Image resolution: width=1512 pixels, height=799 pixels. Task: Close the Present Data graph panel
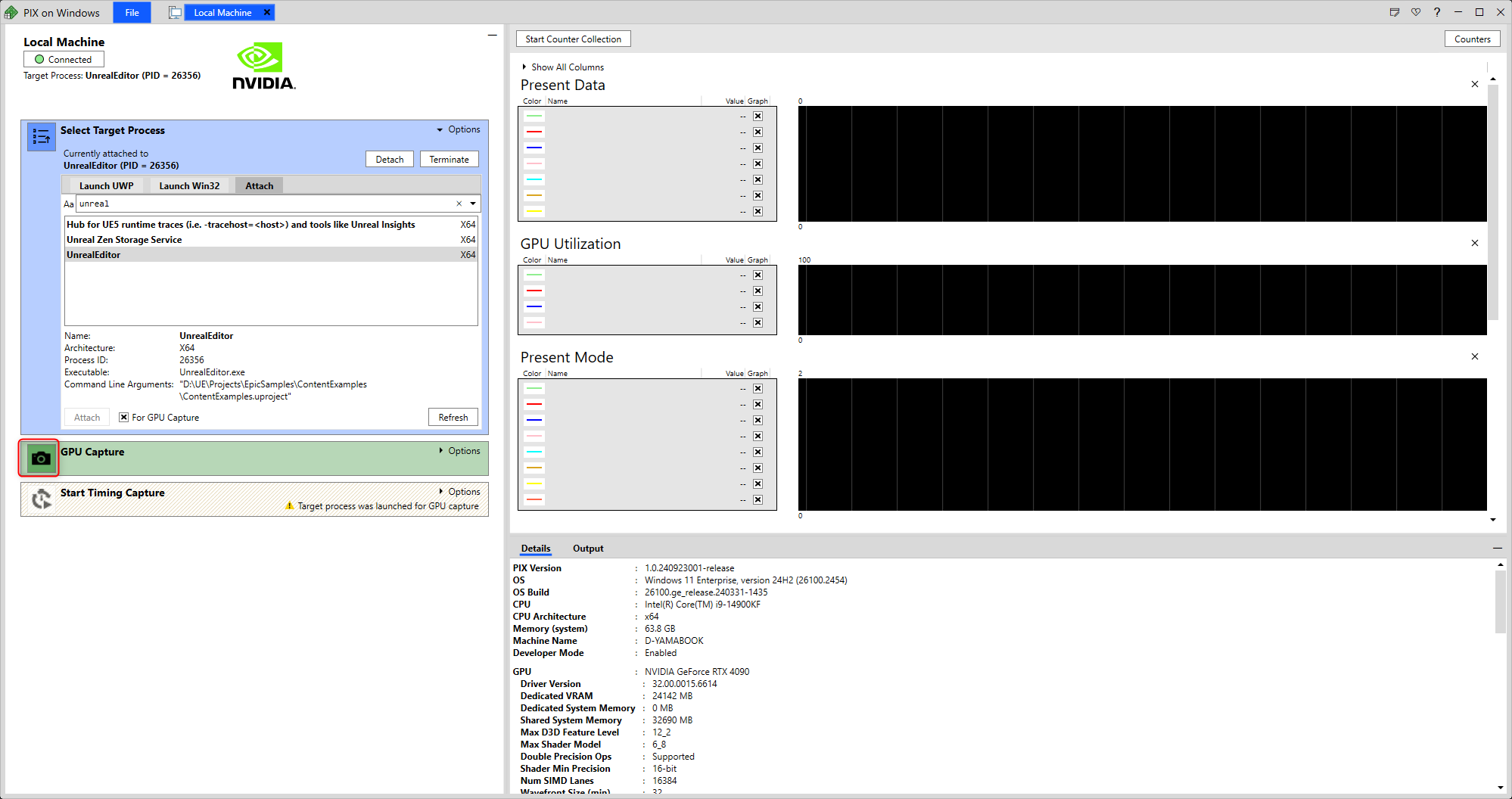coord(1474,84)
